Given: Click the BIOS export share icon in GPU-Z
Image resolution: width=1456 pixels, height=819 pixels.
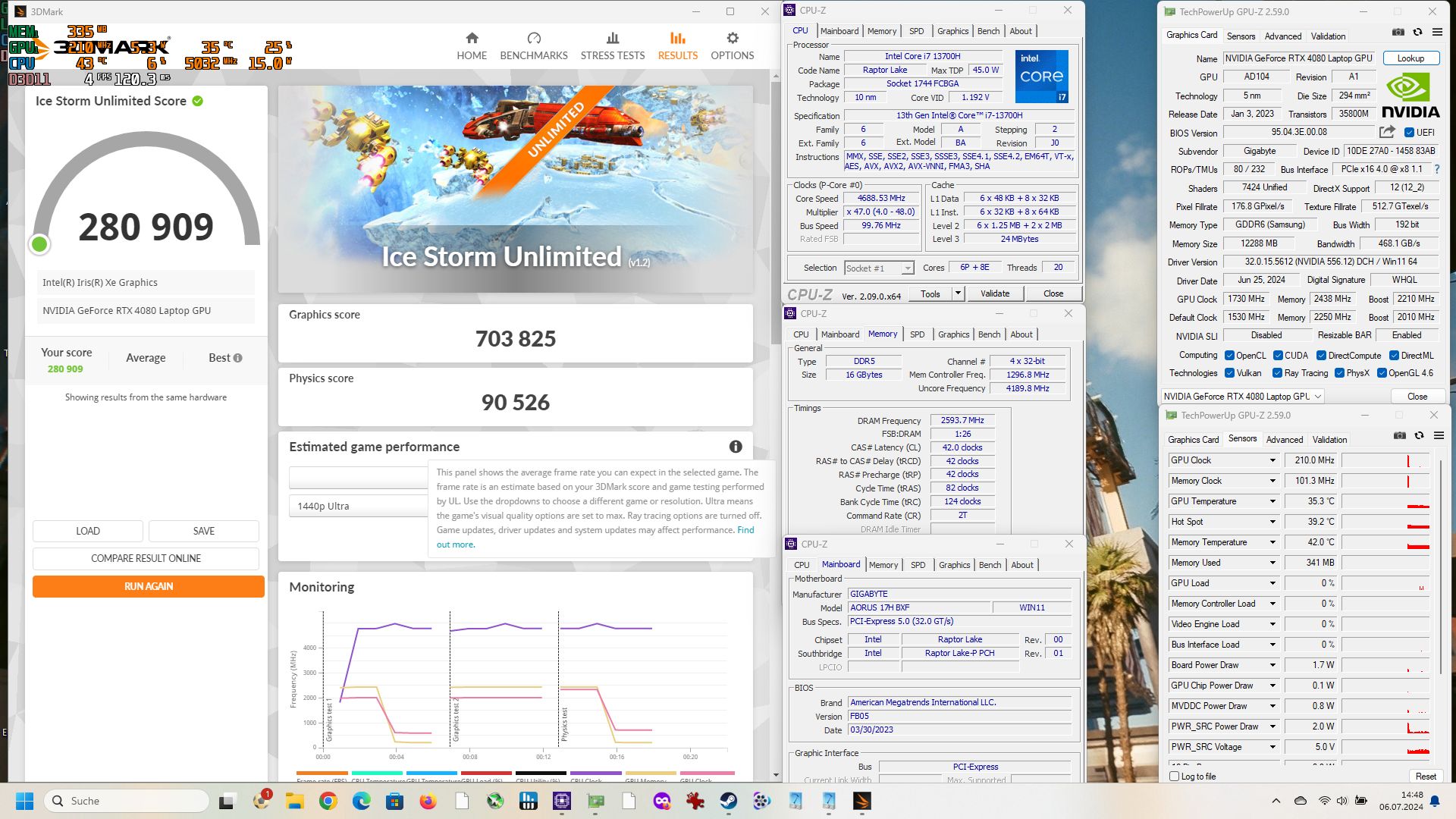Looking at the screenshot, I should coord(1387,132).
